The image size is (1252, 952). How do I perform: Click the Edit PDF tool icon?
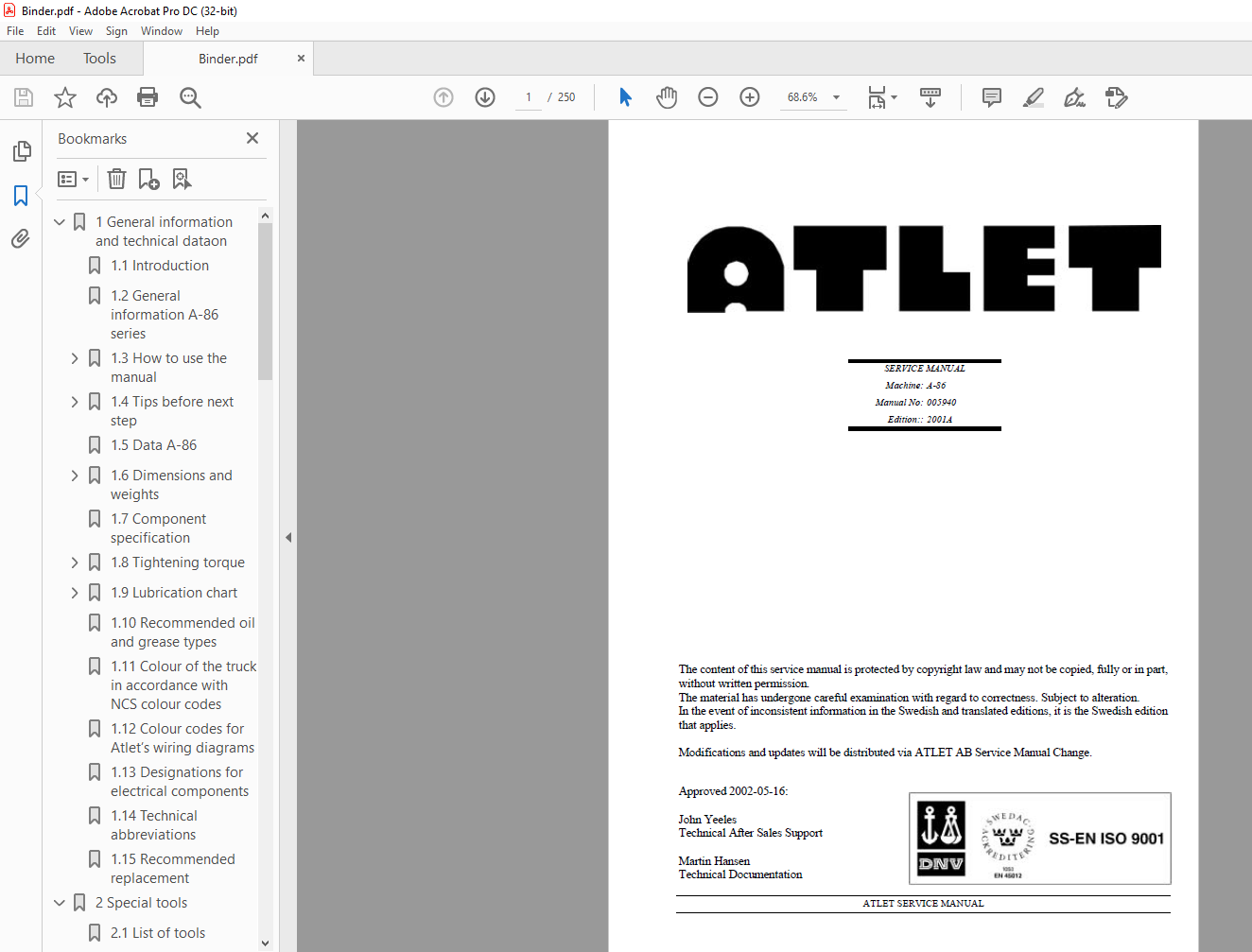(x=1117, y=97)
